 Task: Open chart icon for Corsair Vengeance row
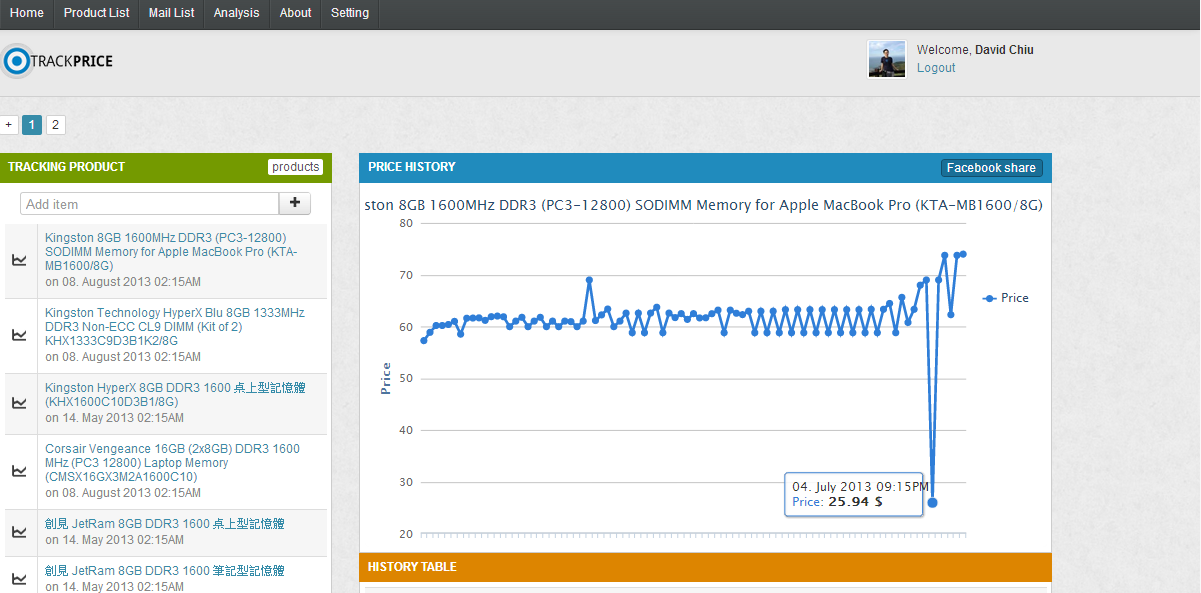click(19, 471)
